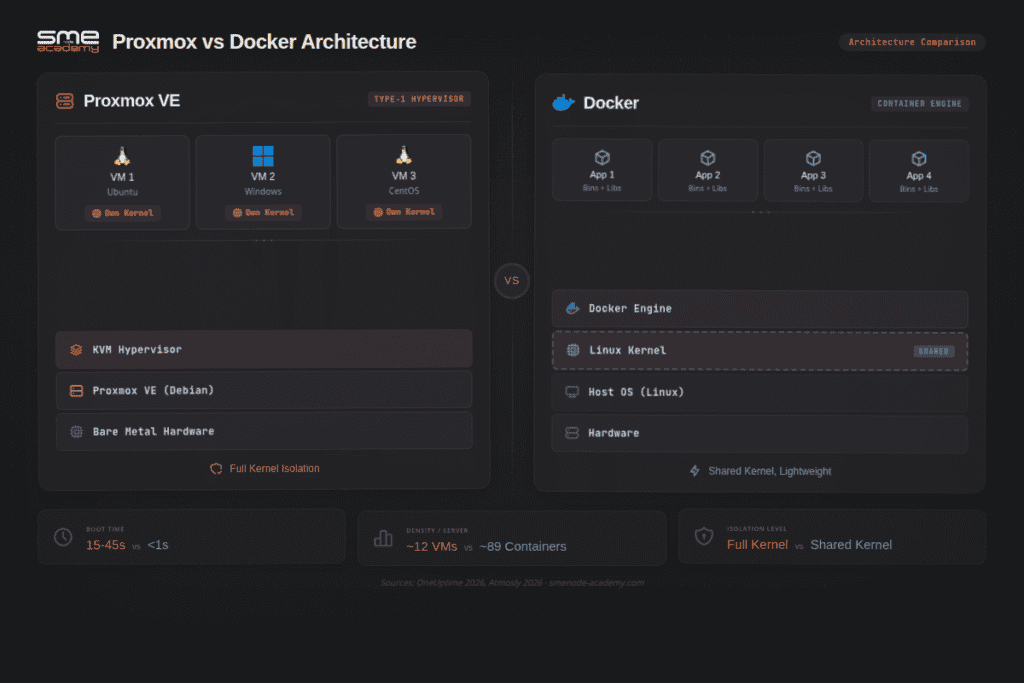The width and height of the screenshot is (1024, 683).
Task: Click the Bare Metal Hardware chip icon
Action: (76, 432)
